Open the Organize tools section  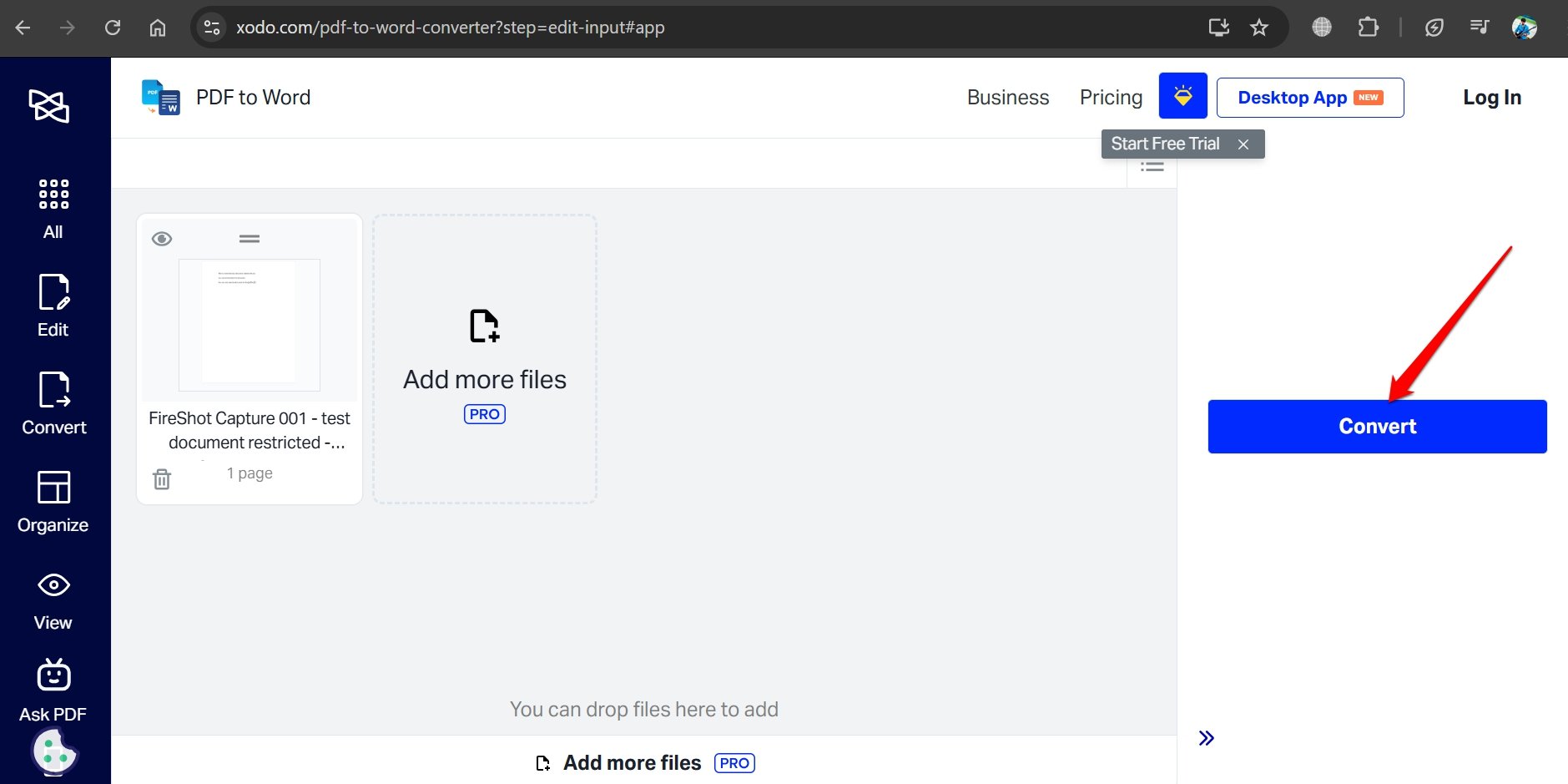[x=53, y=501]
